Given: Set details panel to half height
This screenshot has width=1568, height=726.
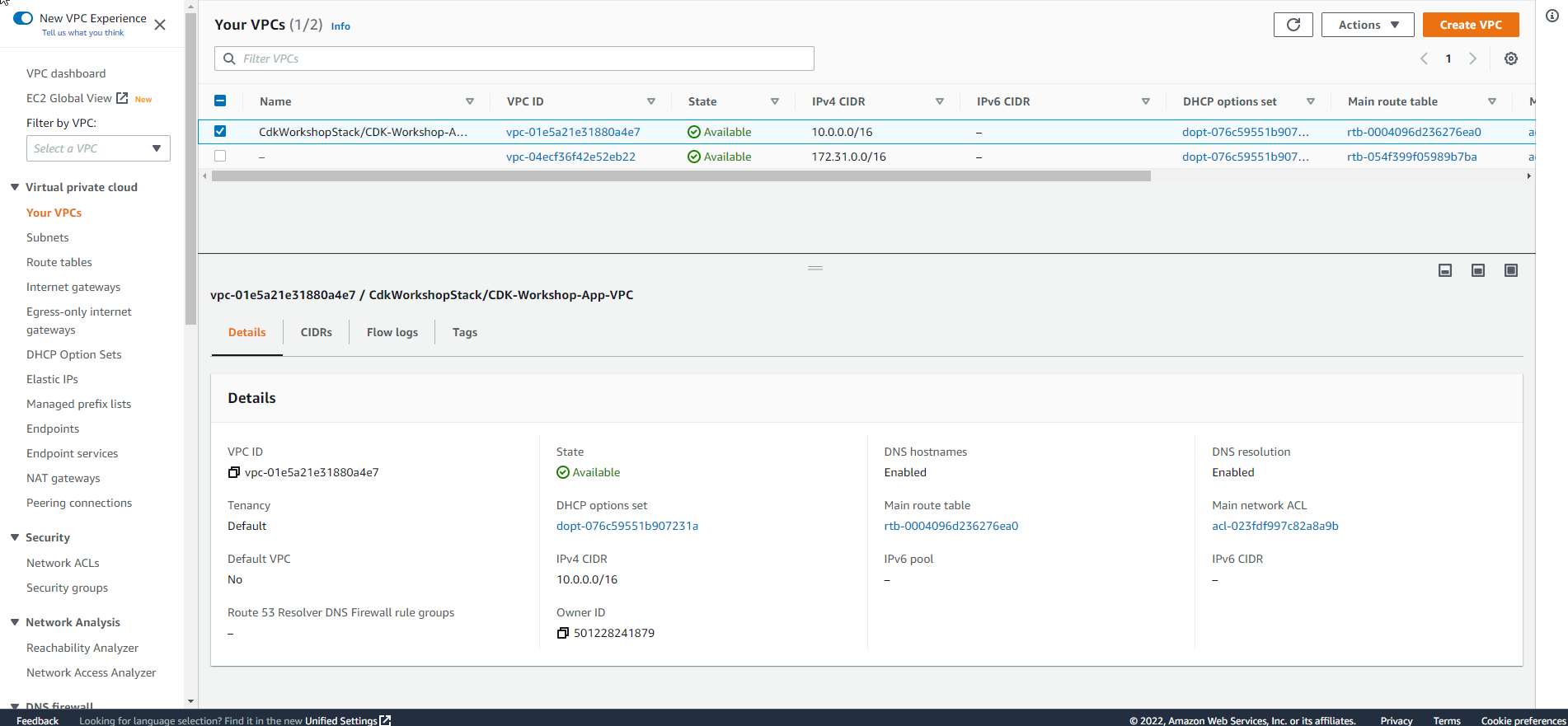Looking at the screenshot, I should pyautogui.click(x=1478, y=270).
